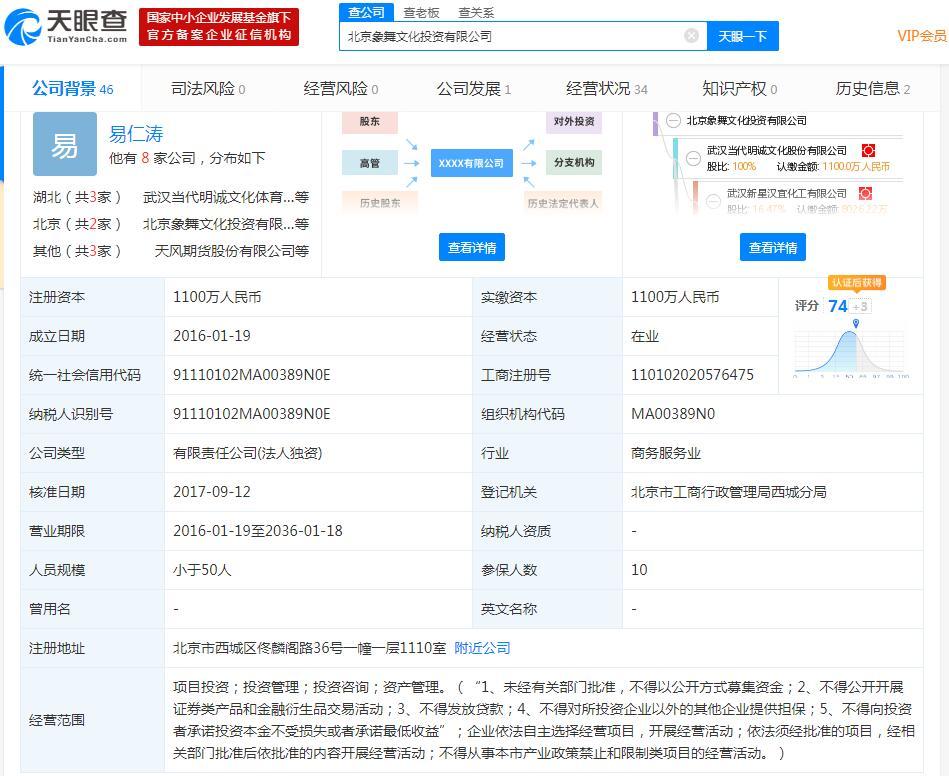Open the 附近公司 link by the address
The image size is (949, 776).
[x=482, y=648]
